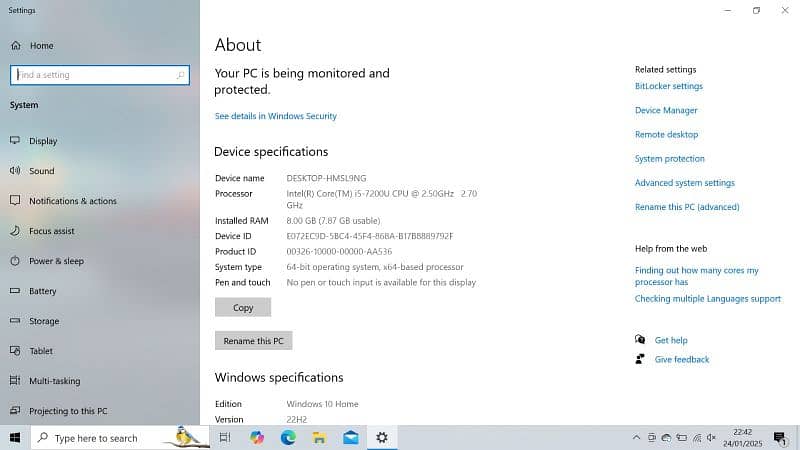Click the Power & sleep icon
800x450 pixels.
coord(15,261)
